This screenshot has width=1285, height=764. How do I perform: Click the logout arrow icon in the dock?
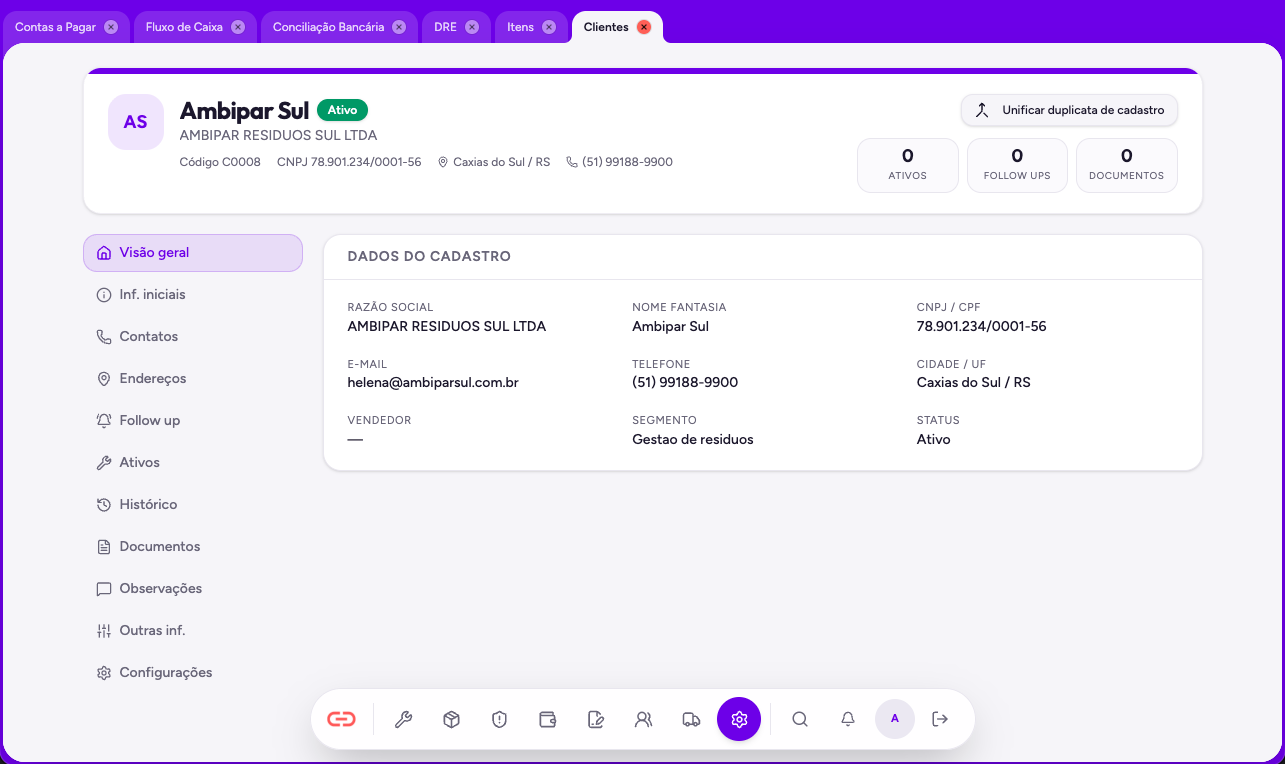(940, 719)
